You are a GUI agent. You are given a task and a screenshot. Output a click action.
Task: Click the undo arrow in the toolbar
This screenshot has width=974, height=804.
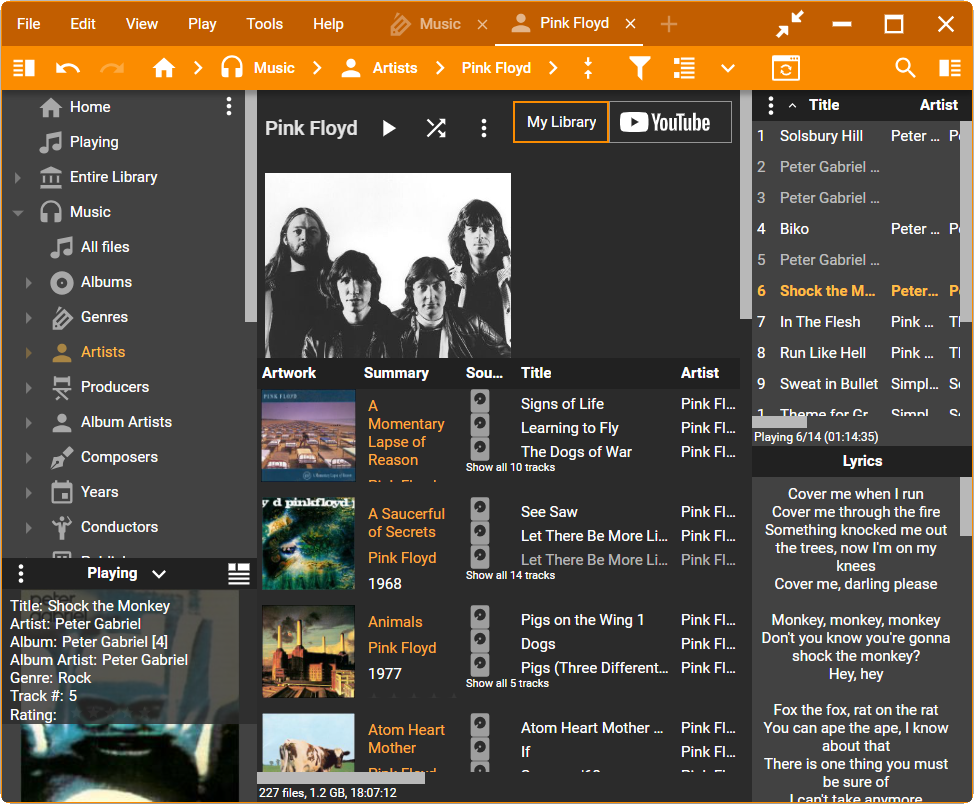68,68
